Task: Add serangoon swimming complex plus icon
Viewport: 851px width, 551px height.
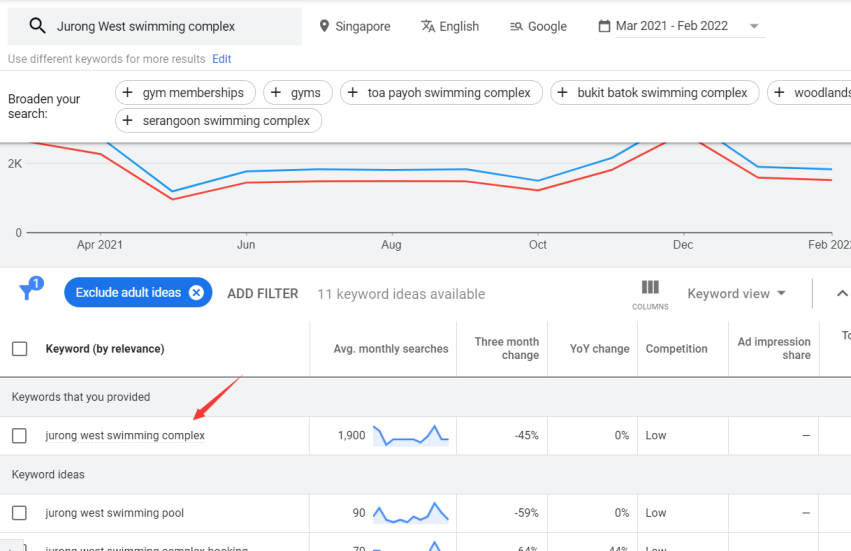Action: tap(128, 120)
